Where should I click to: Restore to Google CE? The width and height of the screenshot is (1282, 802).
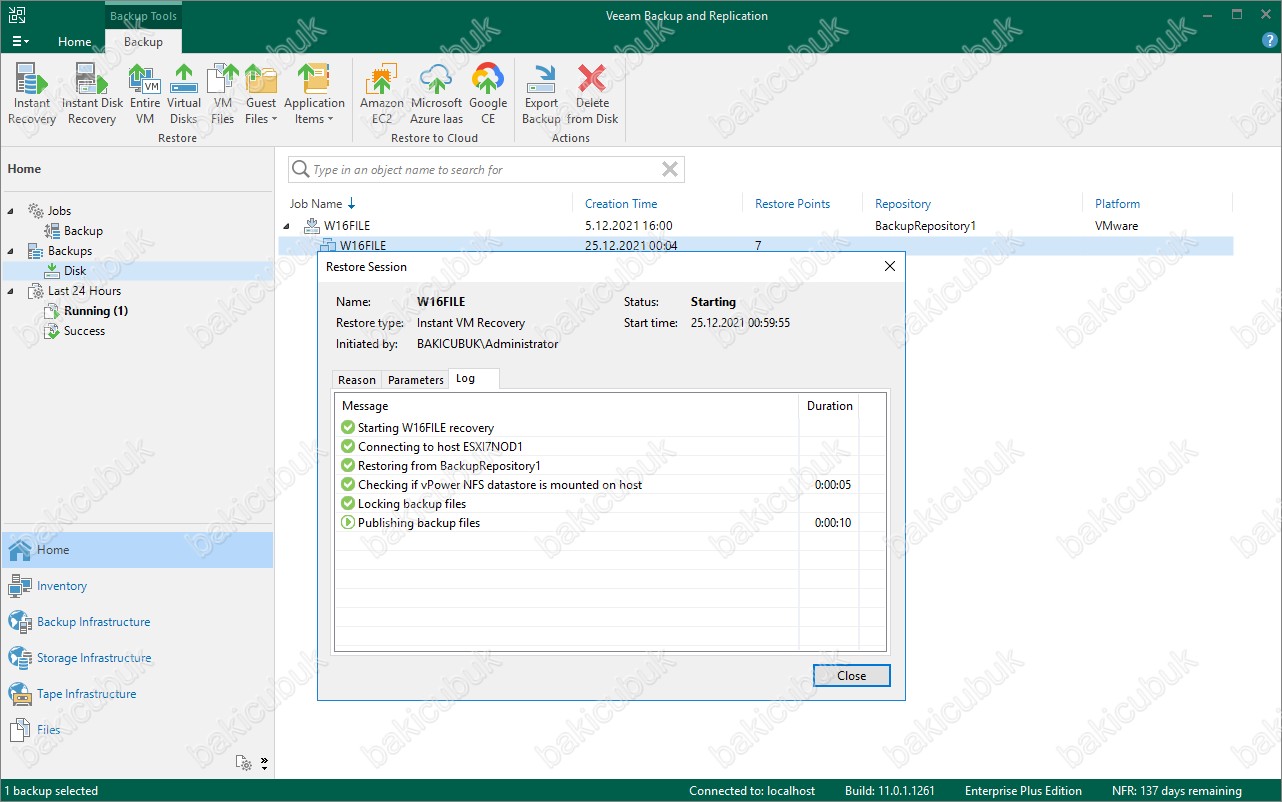click(x=488, y=95)
